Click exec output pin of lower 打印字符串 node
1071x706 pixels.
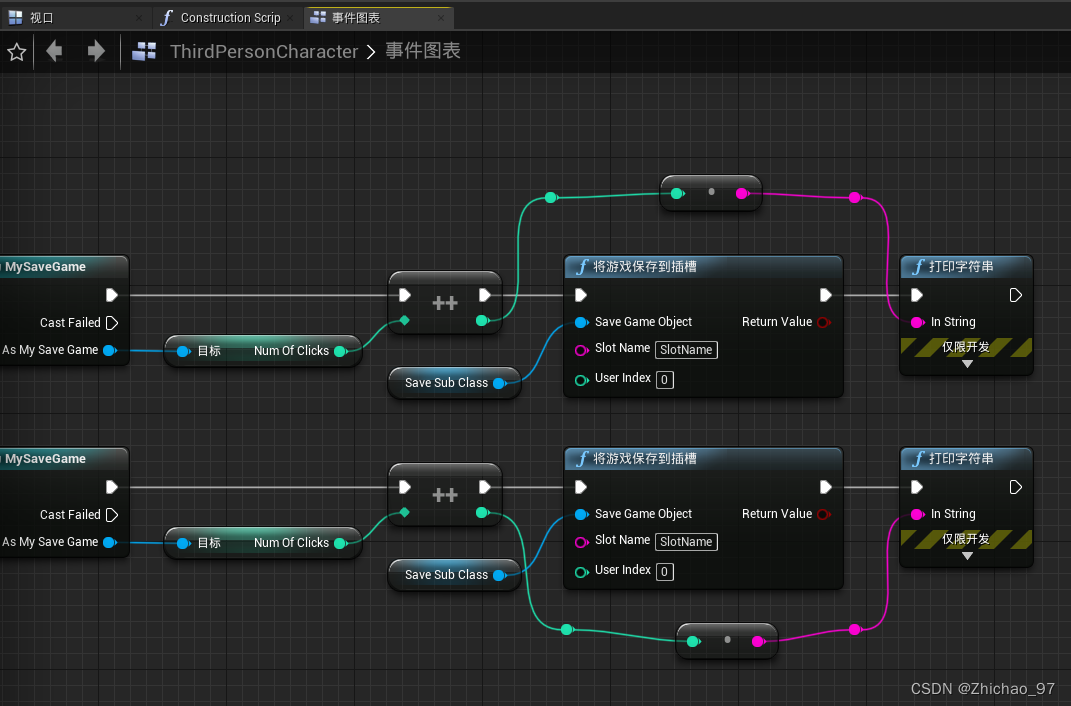click(x=1016, y=487)
